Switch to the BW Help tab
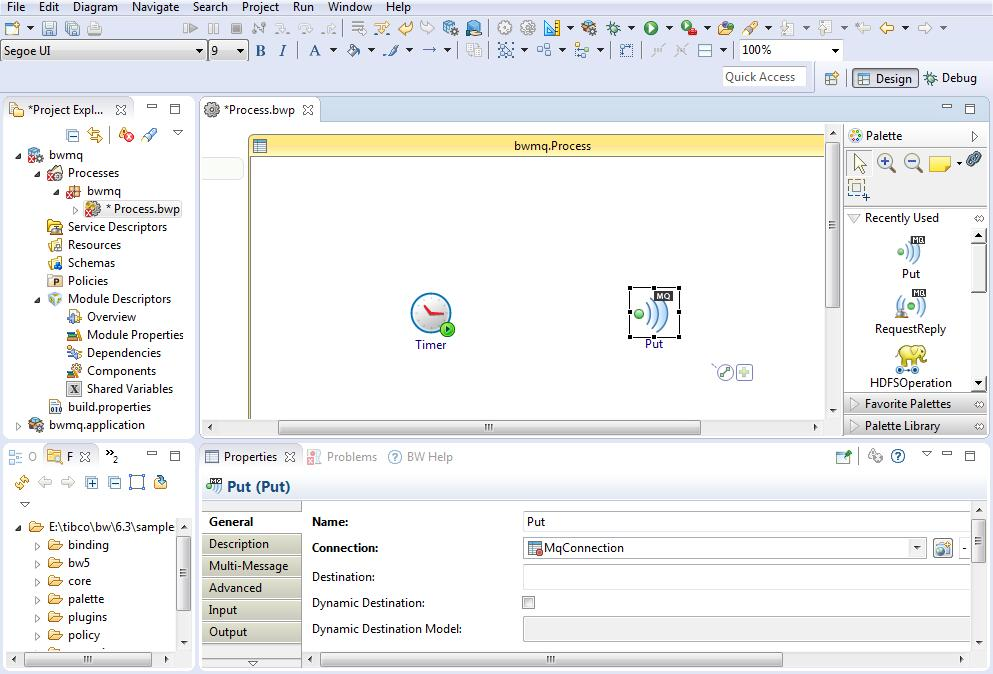The image size is (993, 674). tap(421, 457)
